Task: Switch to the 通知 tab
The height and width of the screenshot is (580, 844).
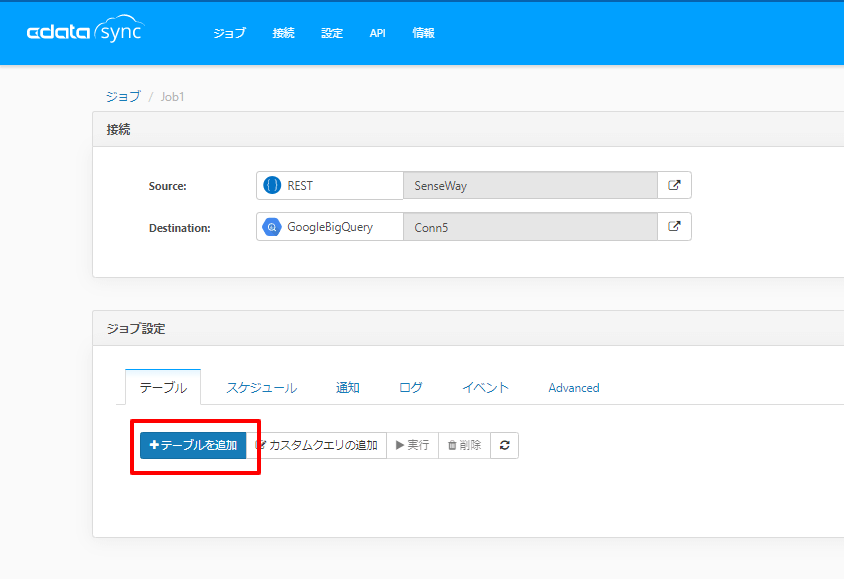Action: pyautogui.click(x=347, y=387)
